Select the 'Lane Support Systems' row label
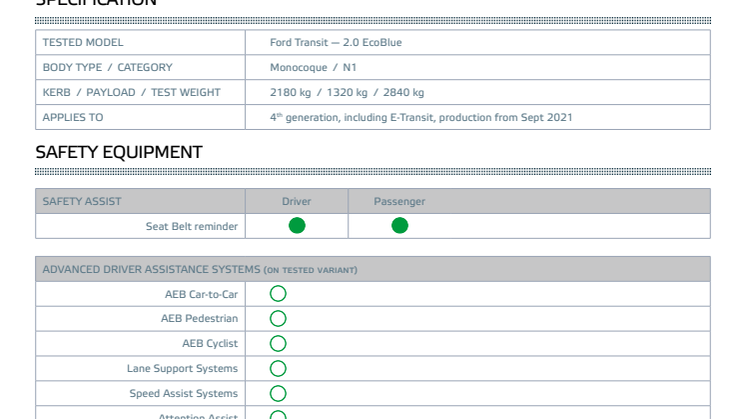Viewport: 746px width, 419px height. coord(182,369)
